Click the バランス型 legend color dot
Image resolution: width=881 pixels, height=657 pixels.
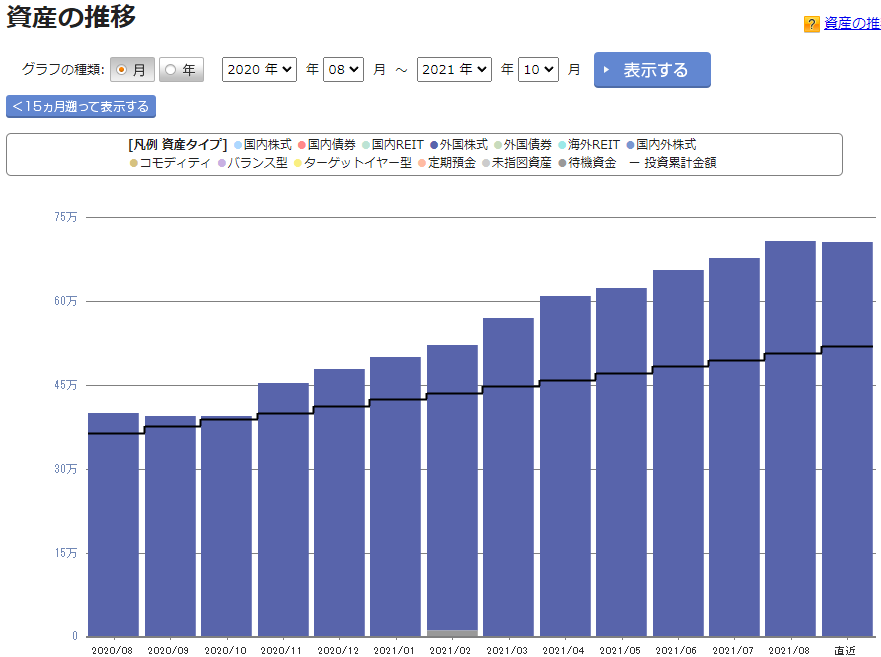[221, 163]
